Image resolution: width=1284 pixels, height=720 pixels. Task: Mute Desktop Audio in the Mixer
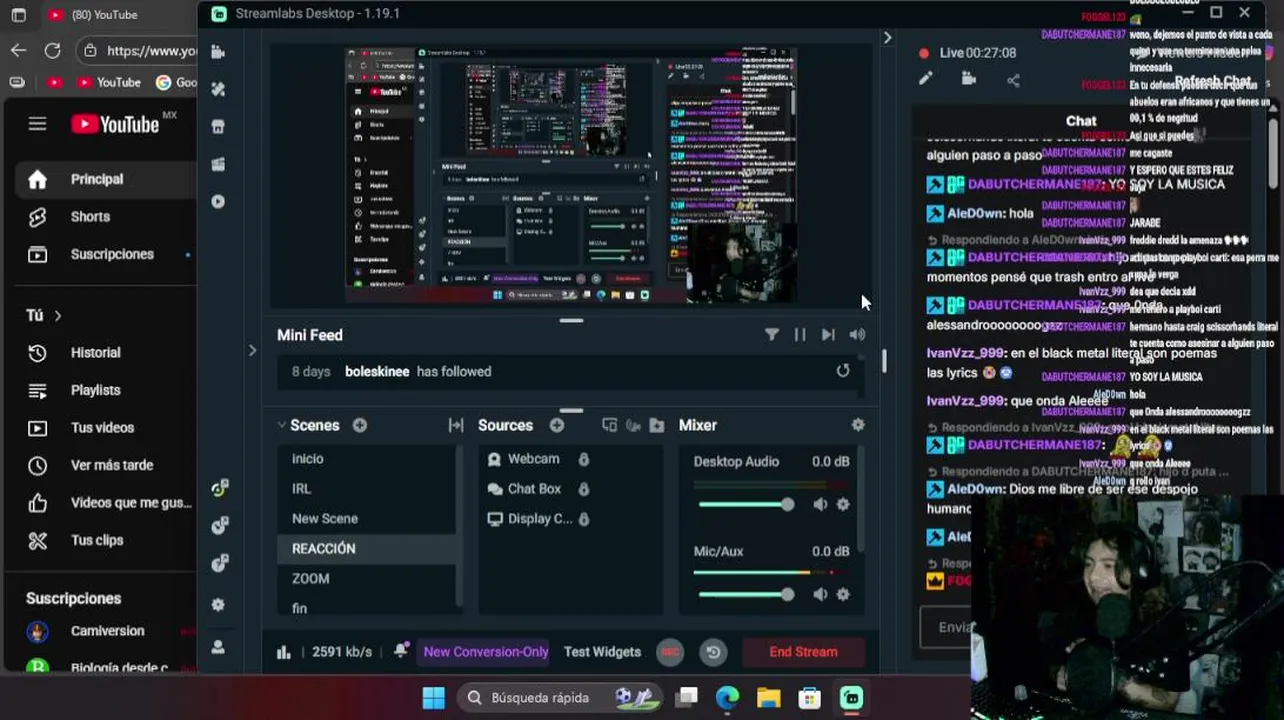coord(820,505)
